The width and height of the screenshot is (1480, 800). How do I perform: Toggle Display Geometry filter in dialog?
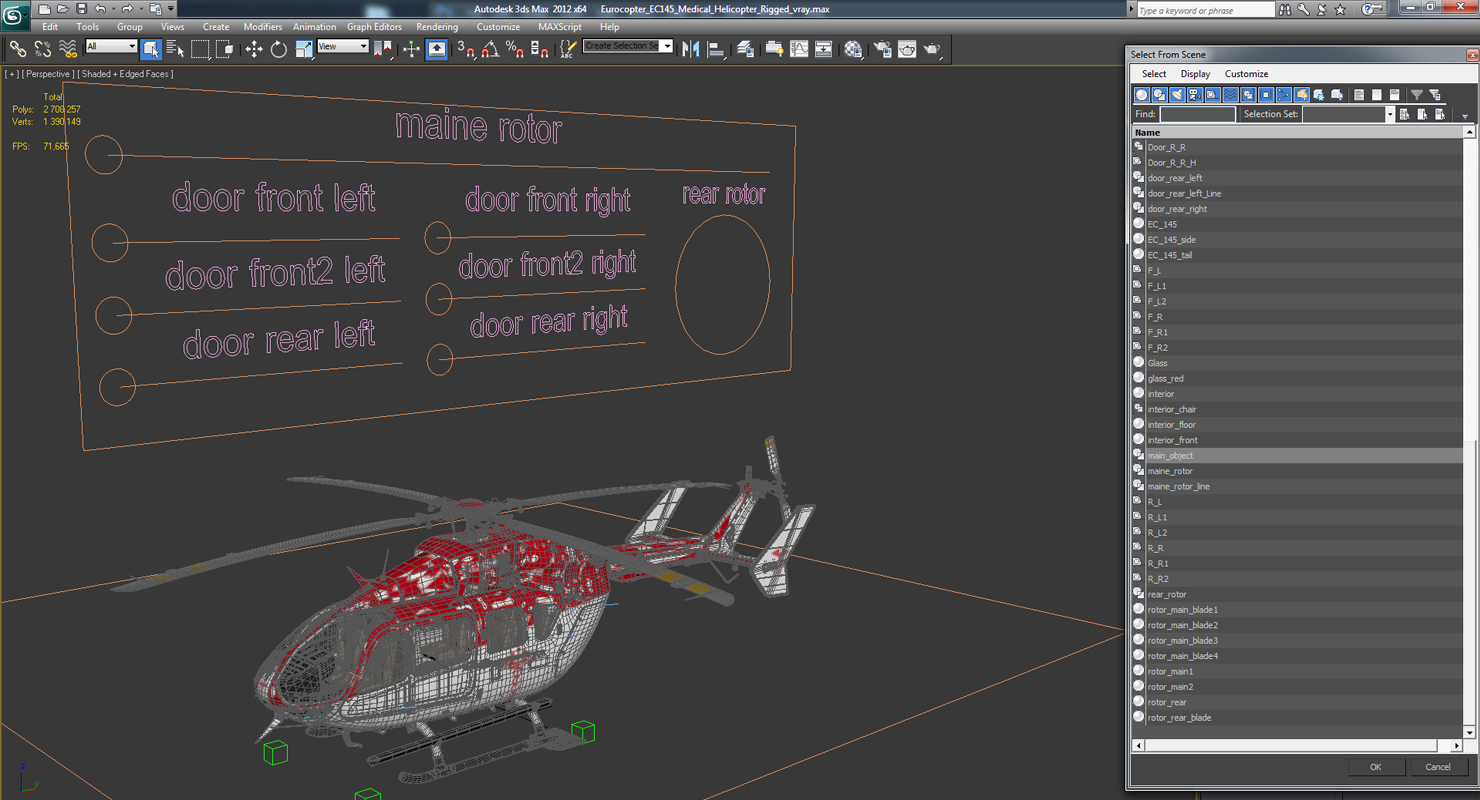1141,95
